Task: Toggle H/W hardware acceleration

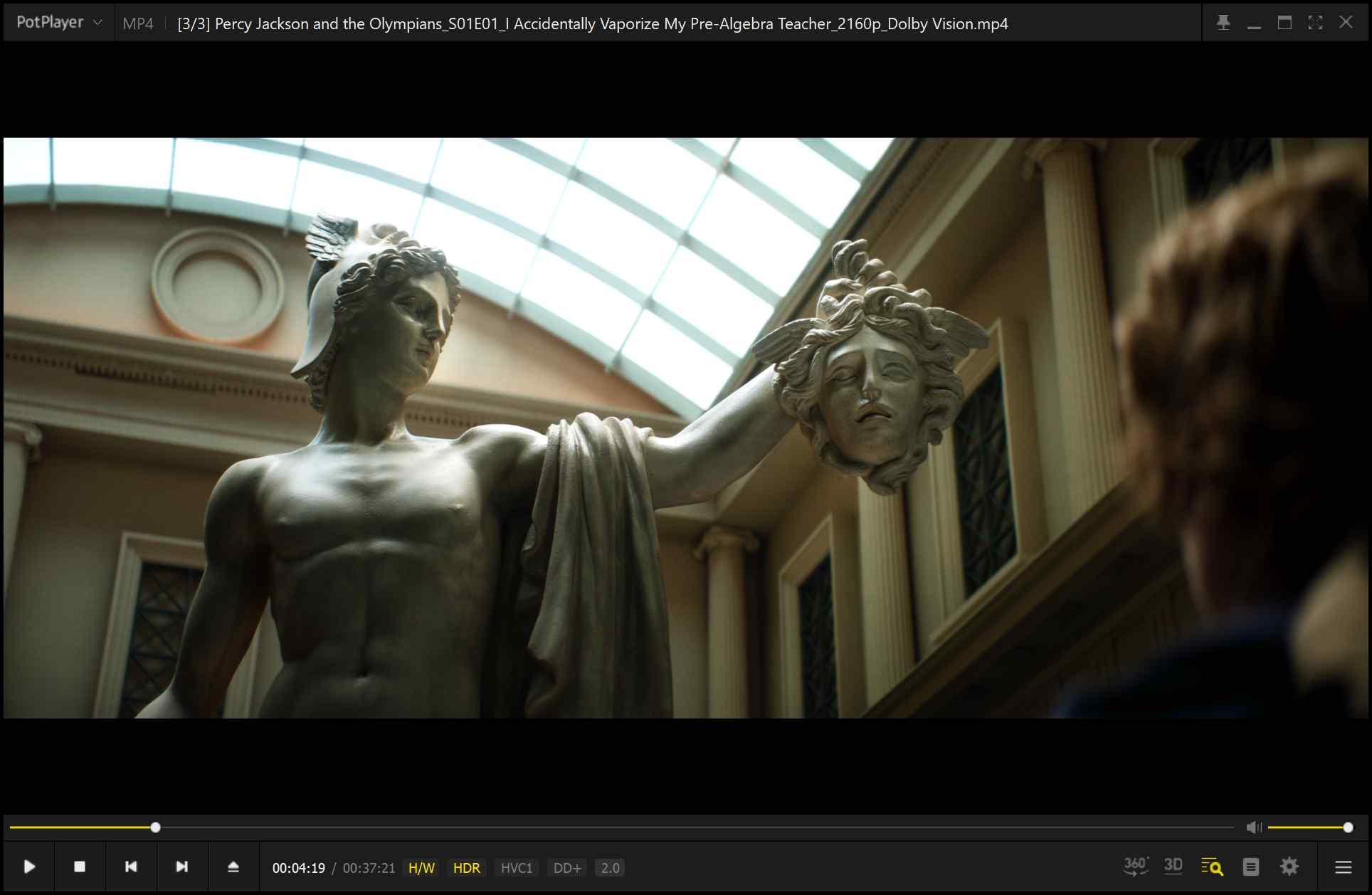Action: [421, 868]
